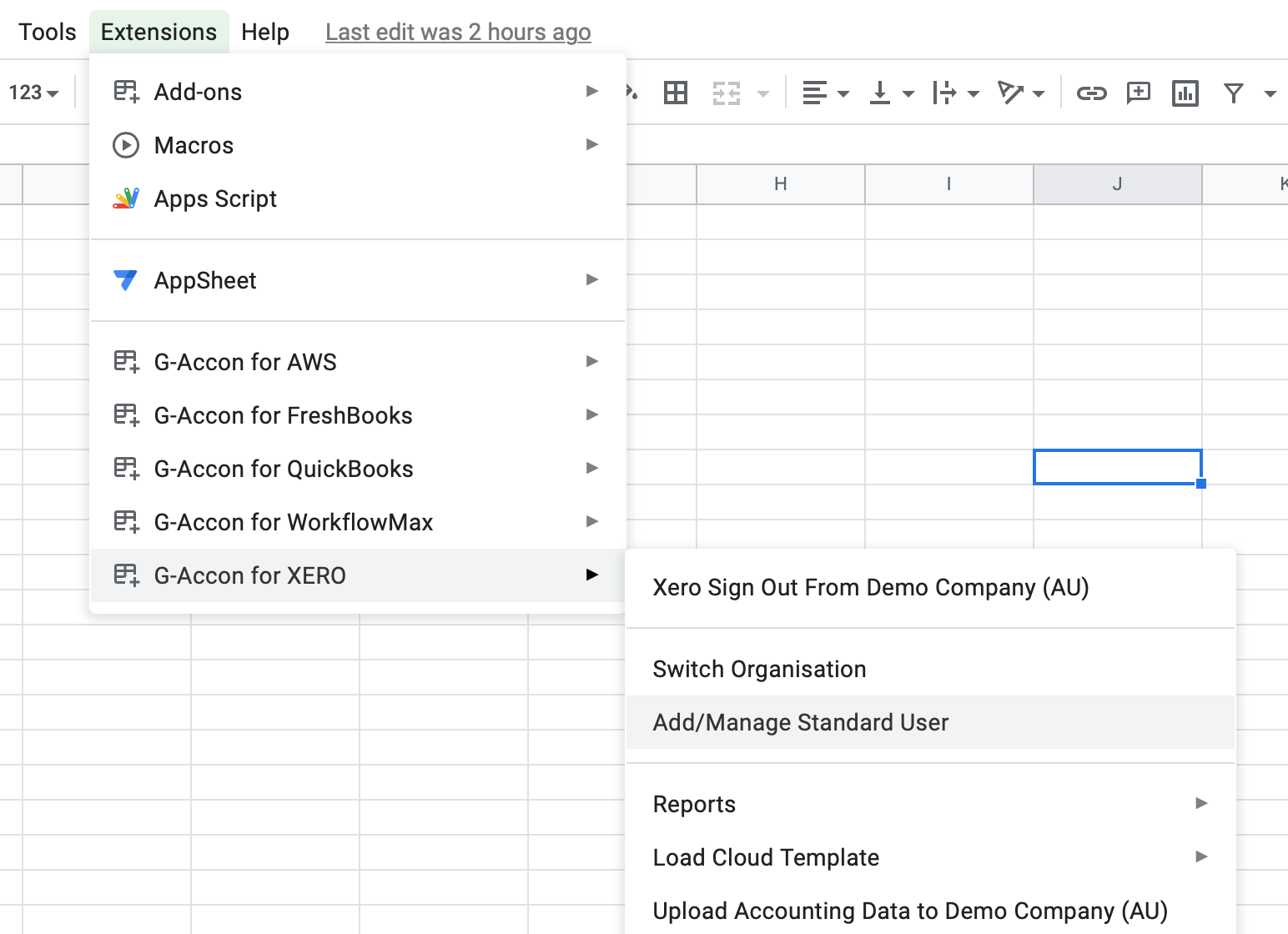Open the 123 number format dropdown
The image size is (1288, 934).
33,93
